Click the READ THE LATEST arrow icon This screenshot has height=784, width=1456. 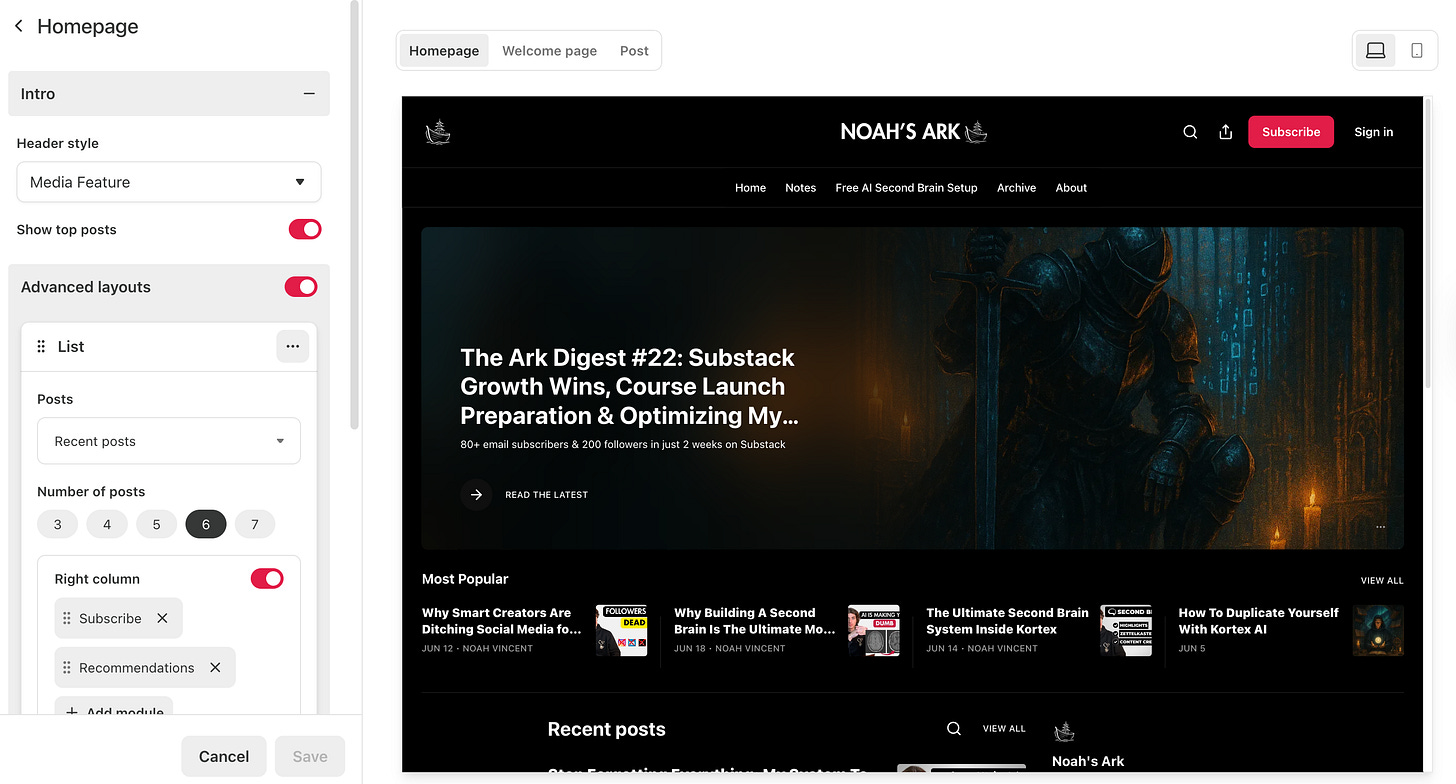[x=476, y=494]
